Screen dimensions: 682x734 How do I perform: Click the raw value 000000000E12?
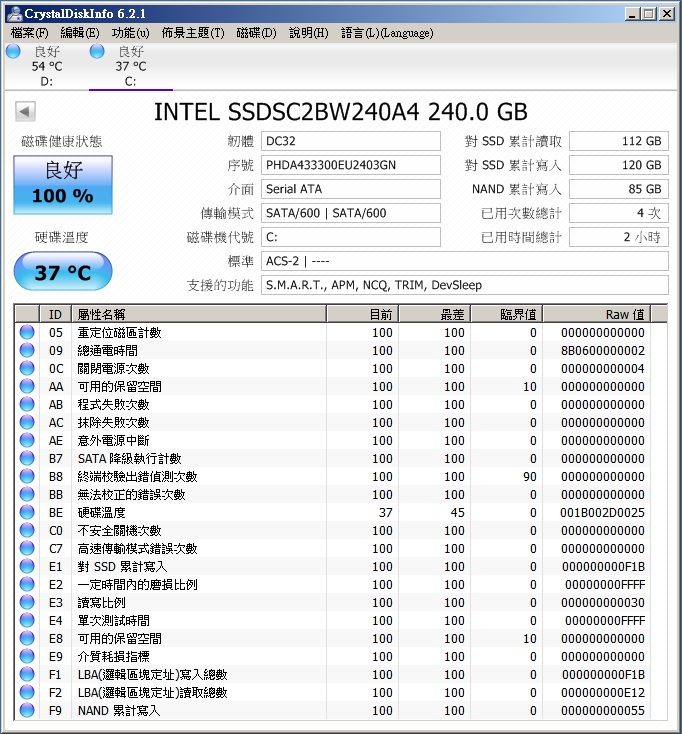tap(603, 693)
